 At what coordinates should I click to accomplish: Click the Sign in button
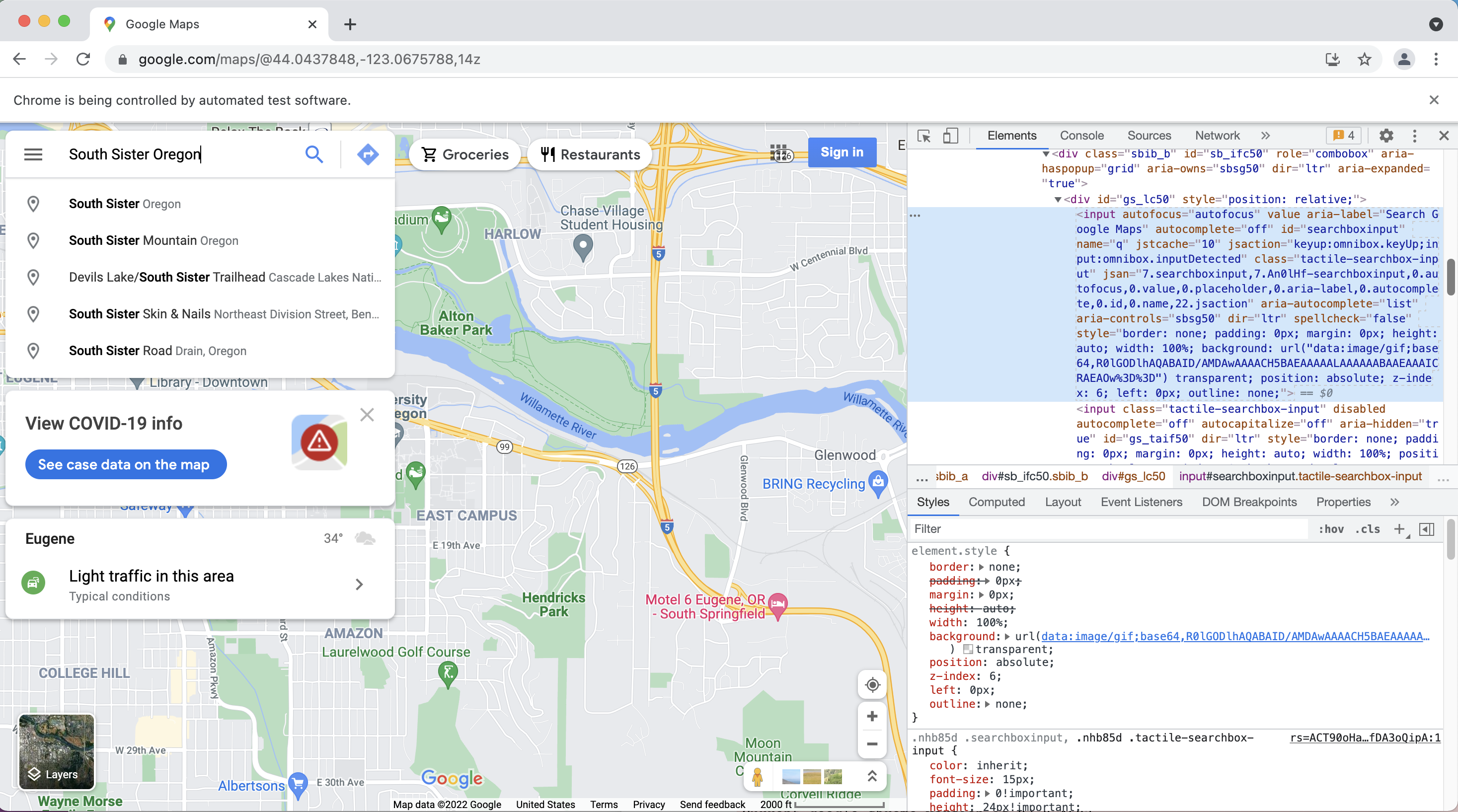[x=842, y=152]
